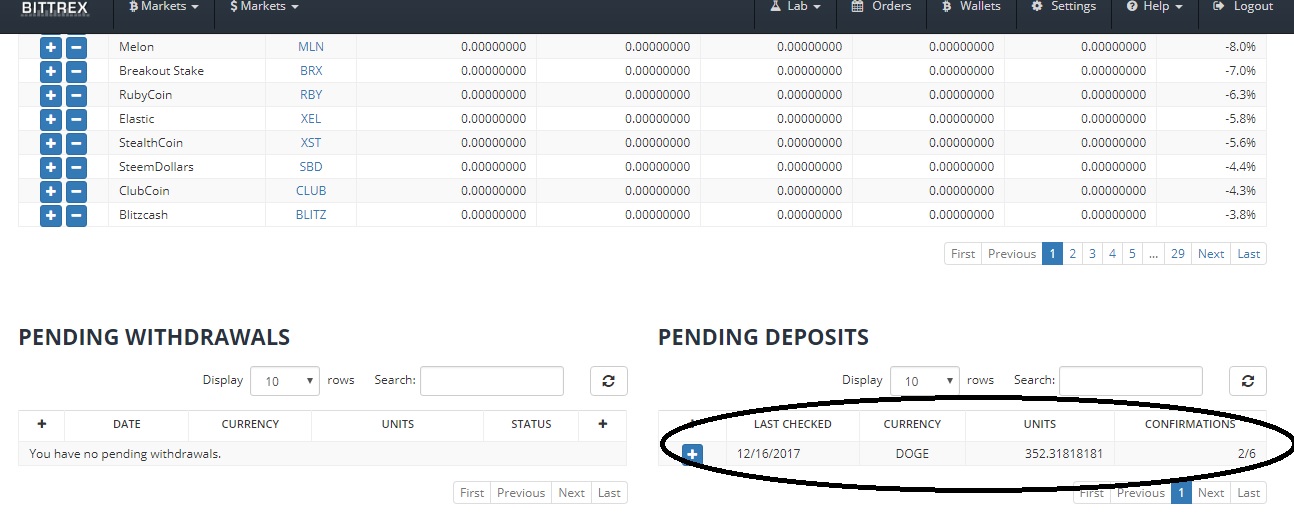This screenshot has width=1294, height=526.
Task: Open the Settings page
Action: 1063,7
